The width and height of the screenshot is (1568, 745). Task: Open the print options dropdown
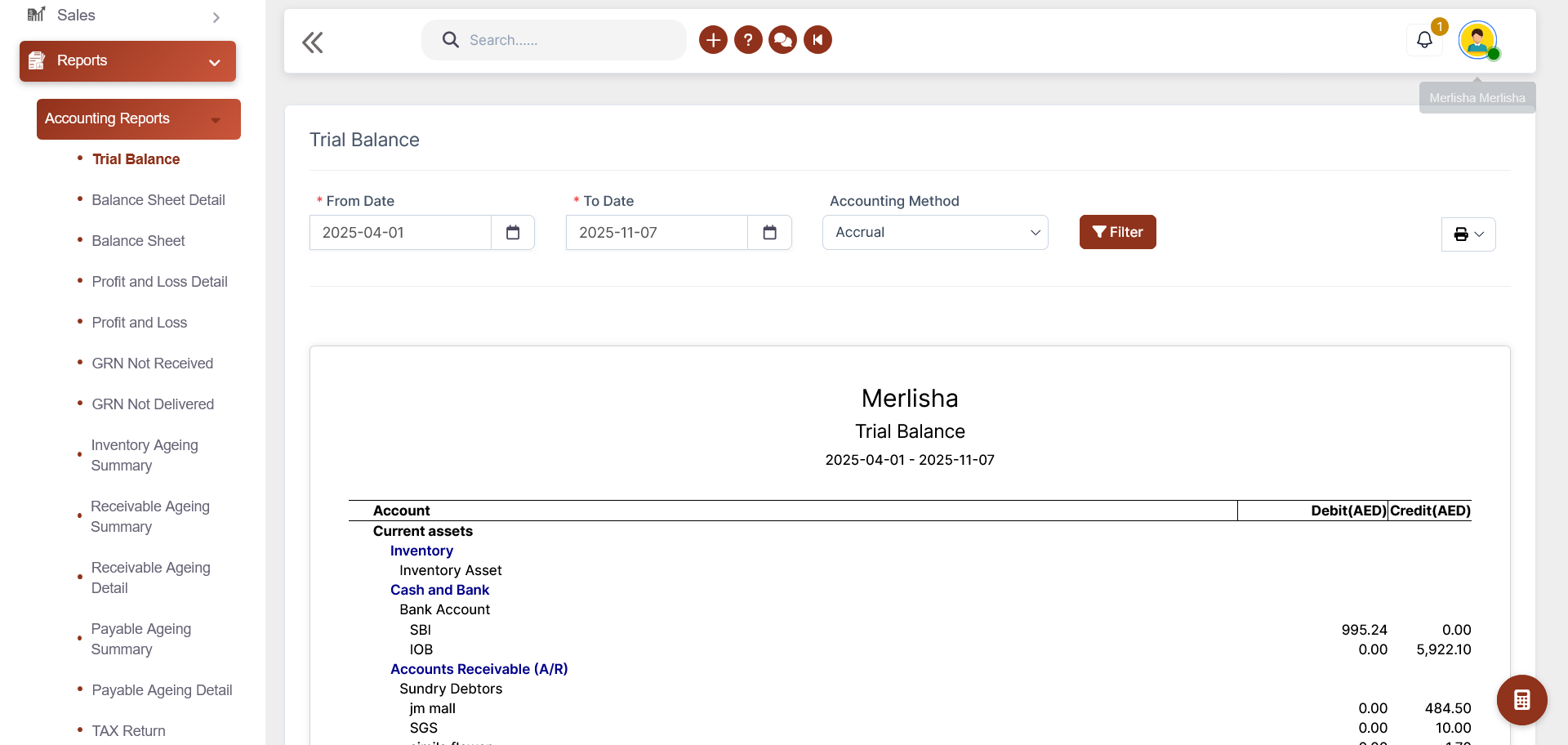(1468, 234)
